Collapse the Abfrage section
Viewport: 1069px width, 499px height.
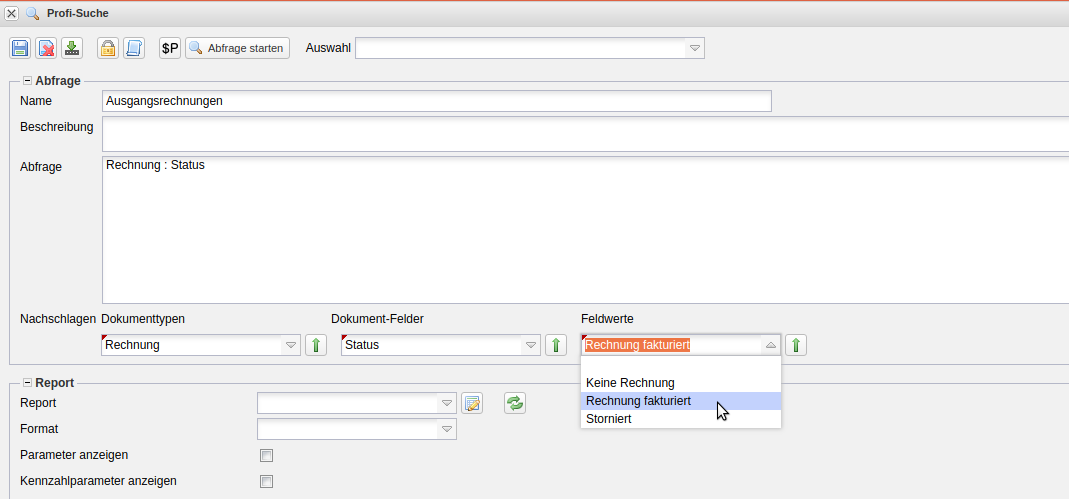27,81
